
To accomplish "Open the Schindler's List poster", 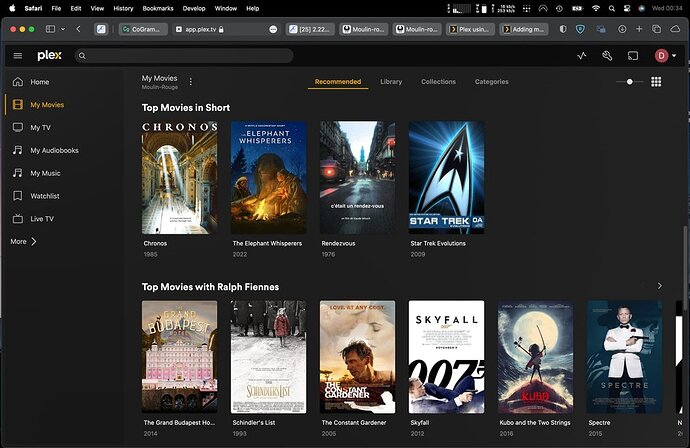I will (268, 357).
